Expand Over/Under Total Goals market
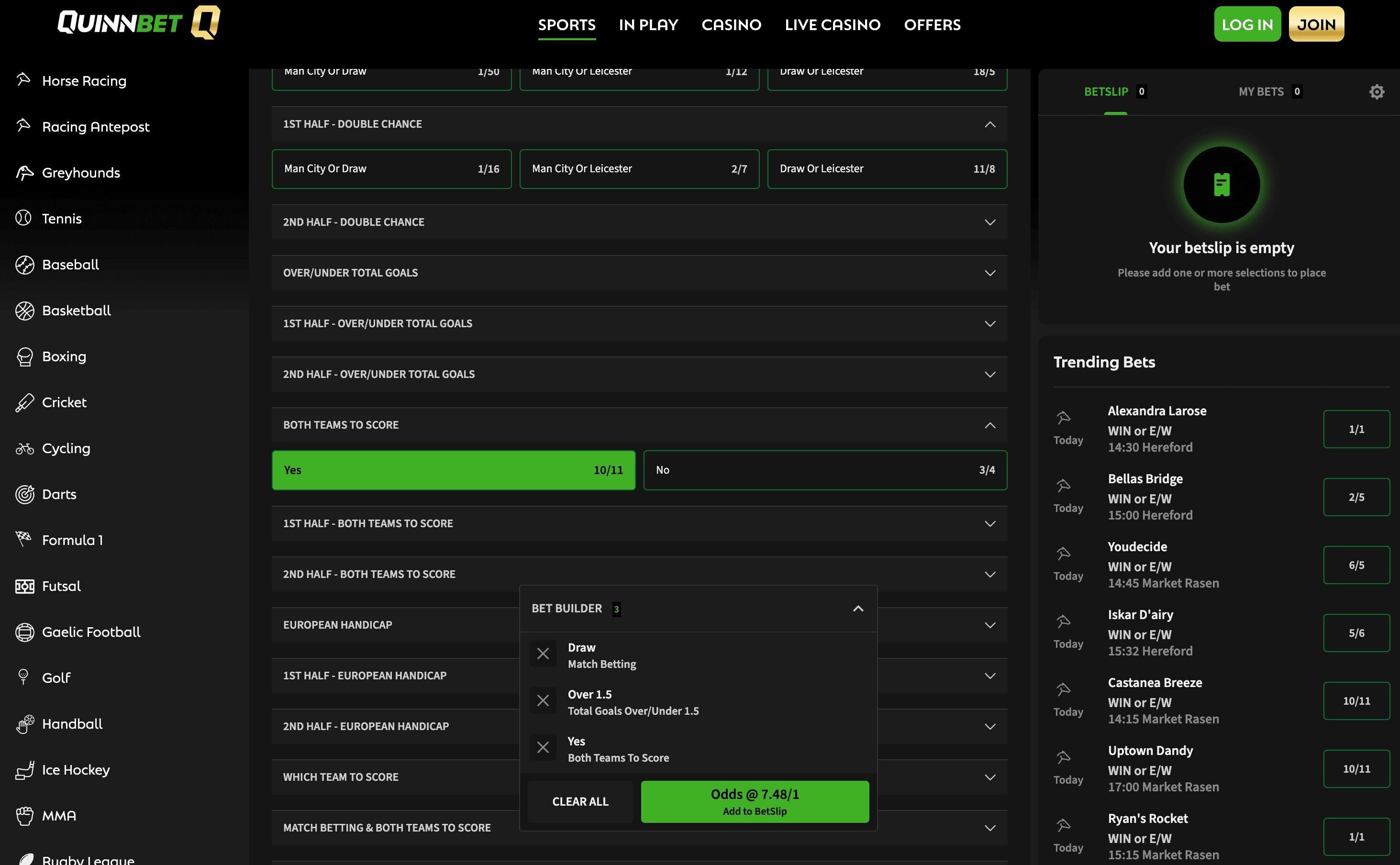This screenshot has height=865, width=1400. tap(639, 273)
